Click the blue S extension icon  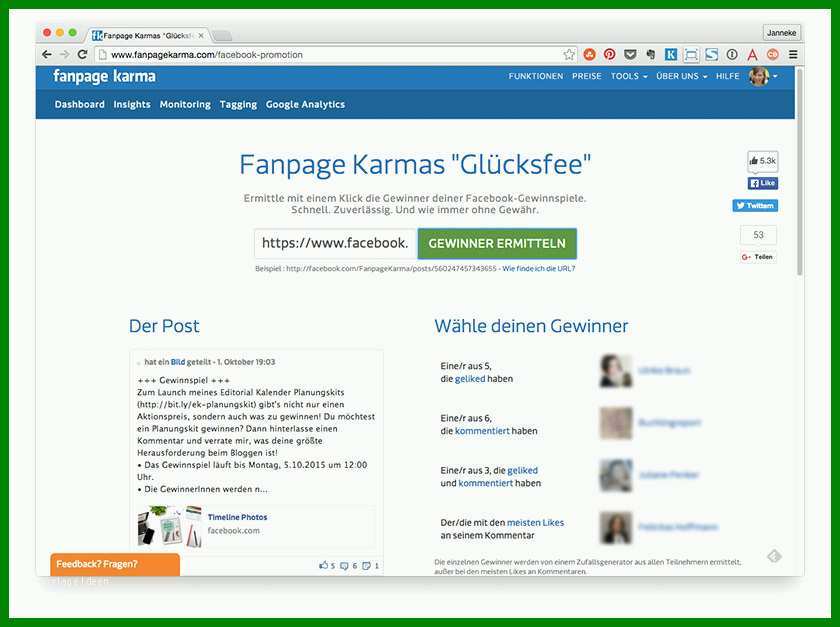[711, 54]
